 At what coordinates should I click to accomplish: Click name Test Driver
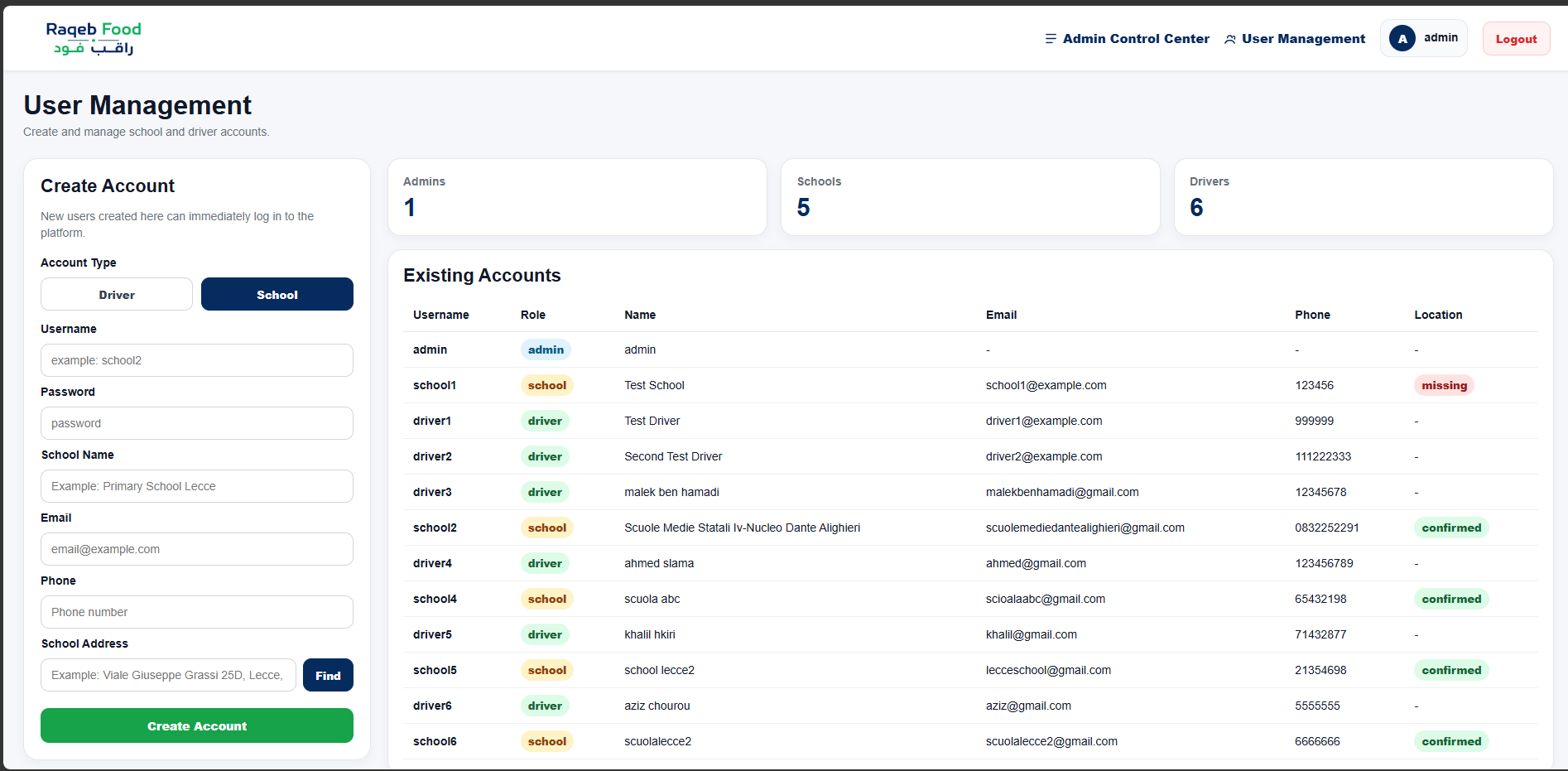click(652, 421)
